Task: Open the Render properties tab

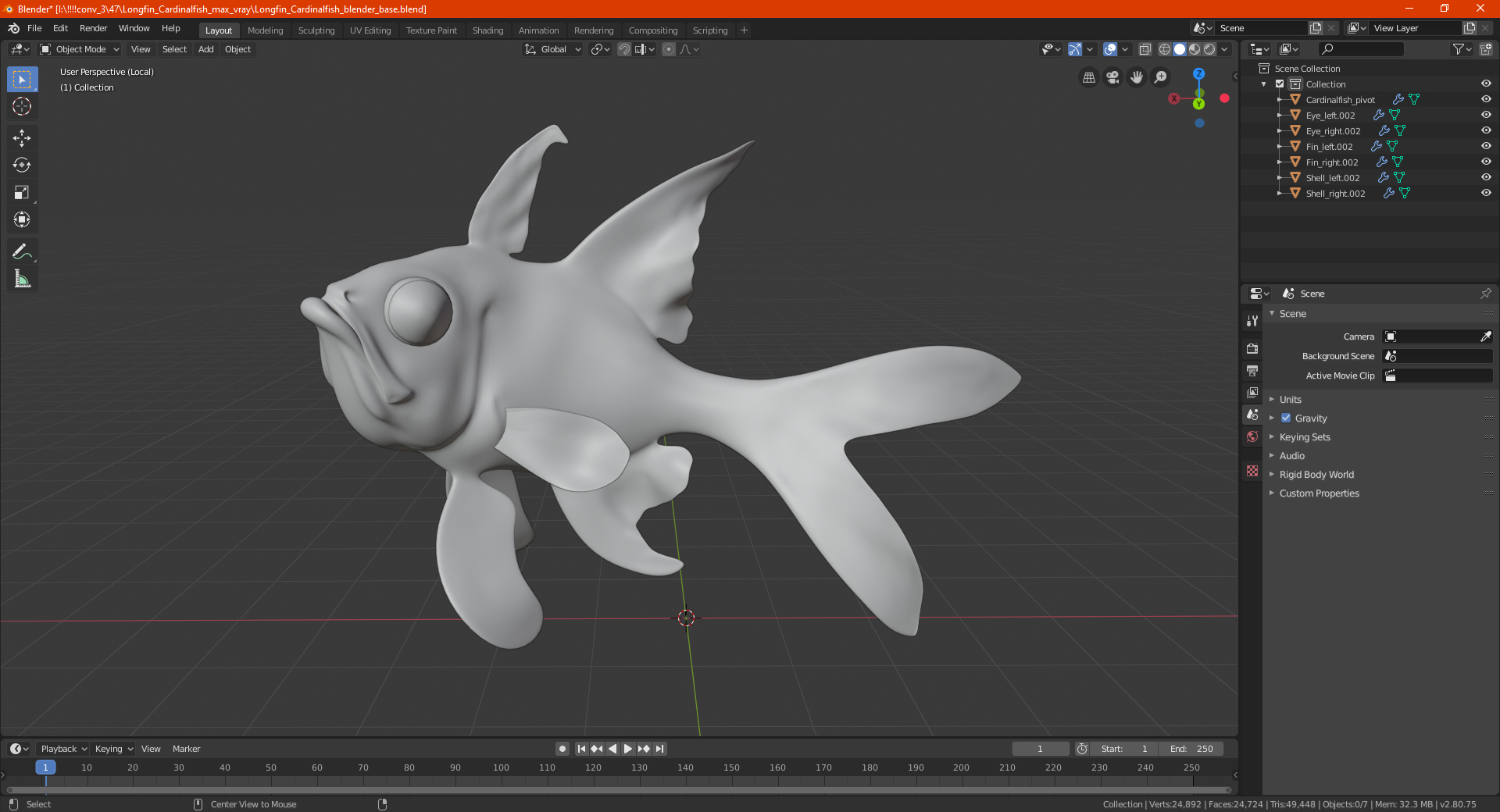Action: pos(1252,348)
